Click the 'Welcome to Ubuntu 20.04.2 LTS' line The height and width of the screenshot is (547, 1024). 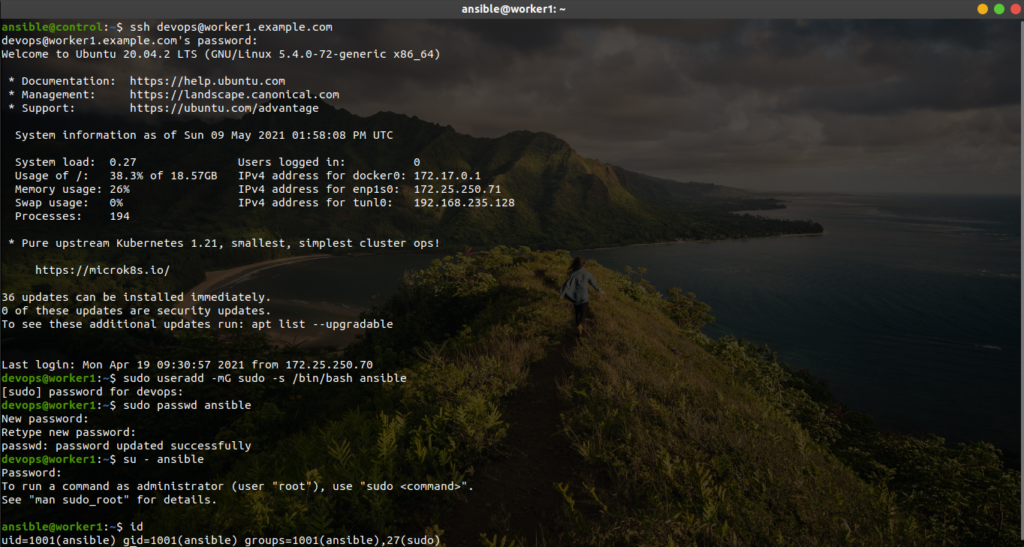point(221,54)
